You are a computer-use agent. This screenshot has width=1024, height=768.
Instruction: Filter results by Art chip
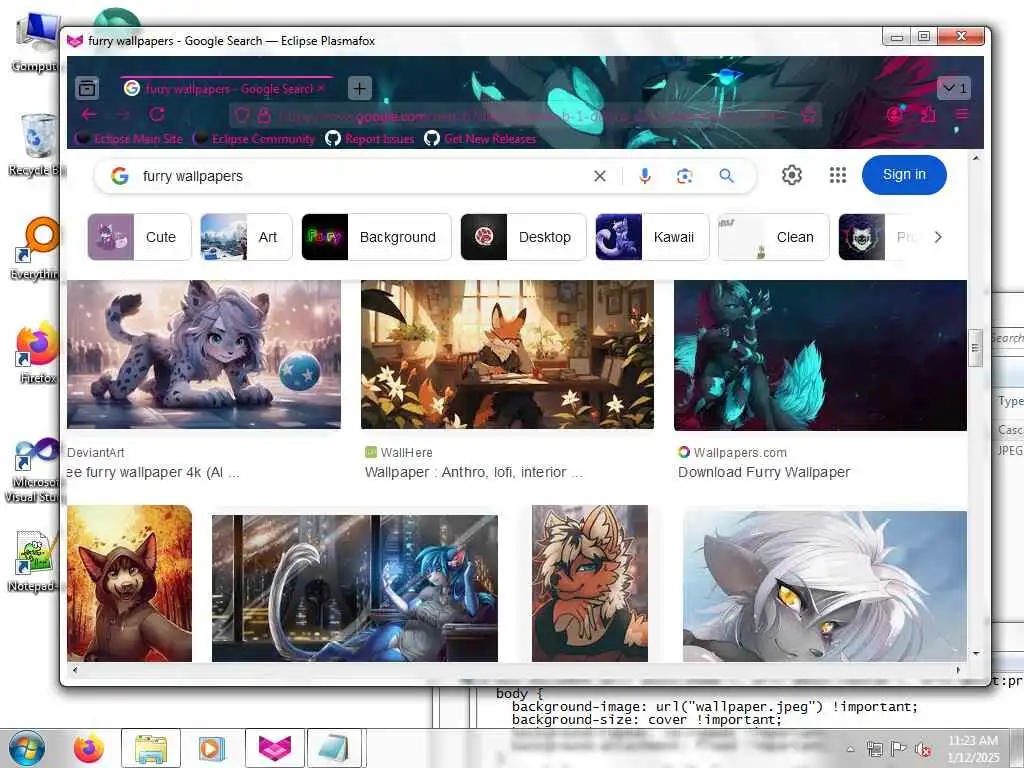[246, 237]
